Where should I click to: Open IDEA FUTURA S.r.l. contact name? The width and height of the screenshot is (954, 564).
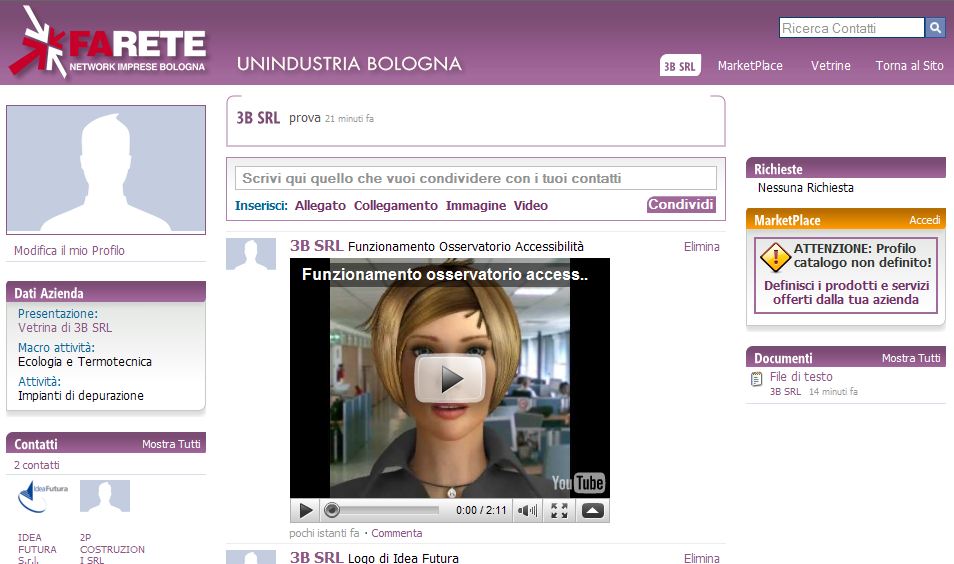[x=37, y=549]
